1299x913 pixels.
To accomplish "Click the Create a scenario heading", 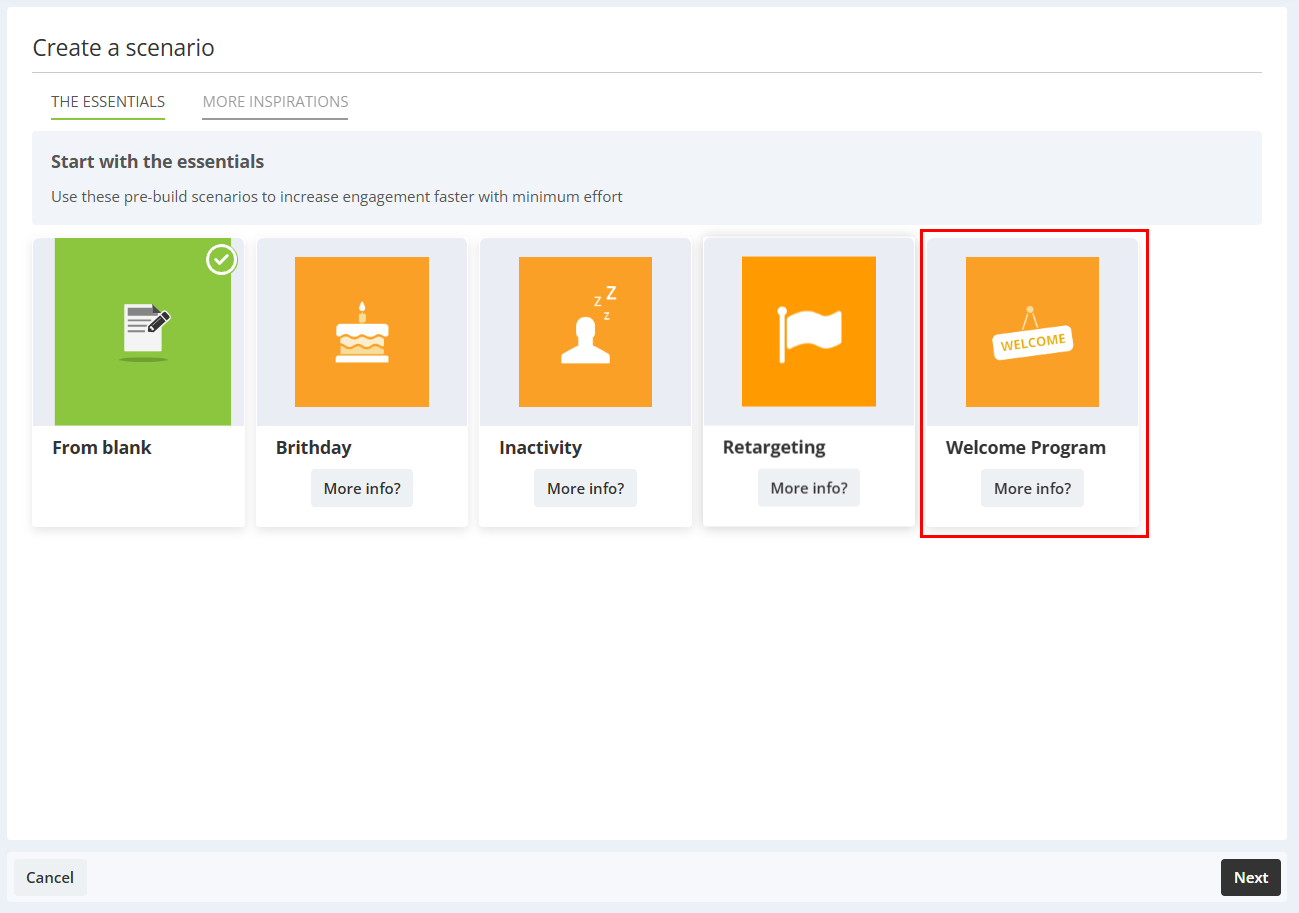I will [x=124, y=47].
